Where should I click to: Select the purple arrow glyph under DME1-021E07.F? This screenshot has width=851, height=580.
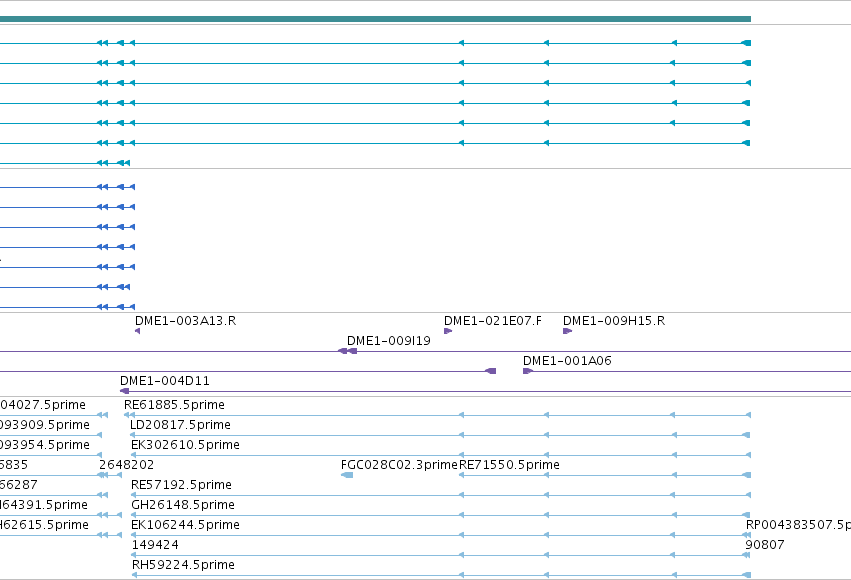(x=448, y=331)
